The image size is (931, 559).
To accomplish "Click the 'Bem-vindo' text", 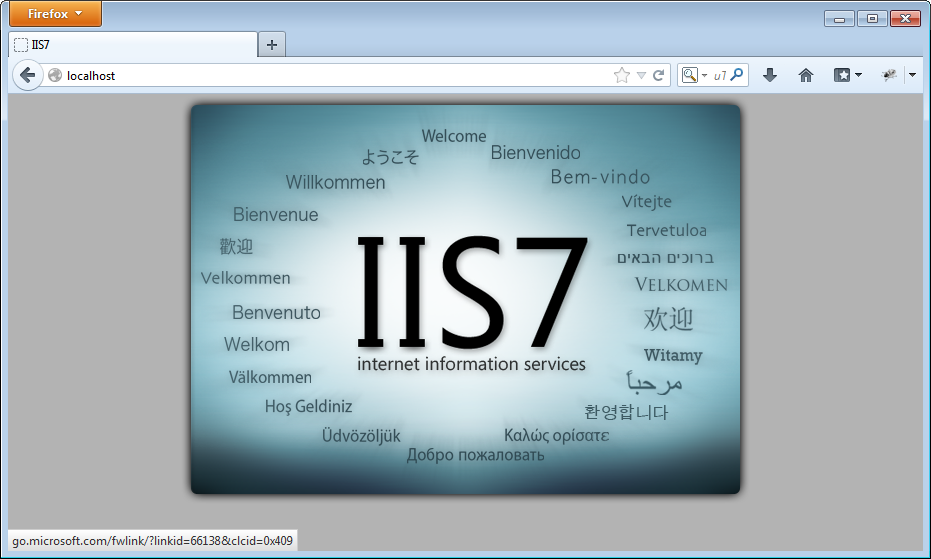I will coord(600,176).
